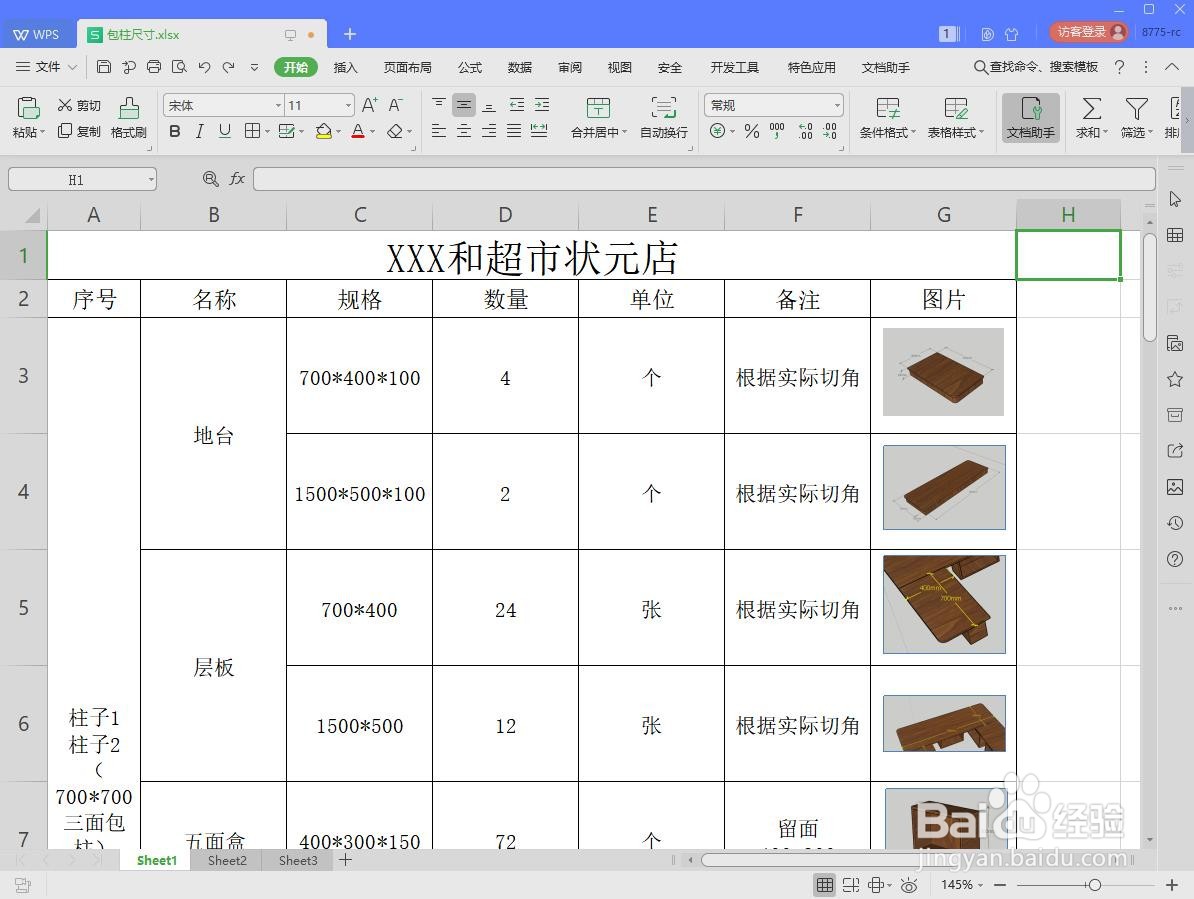Align text to top

[x=439, y=105]
